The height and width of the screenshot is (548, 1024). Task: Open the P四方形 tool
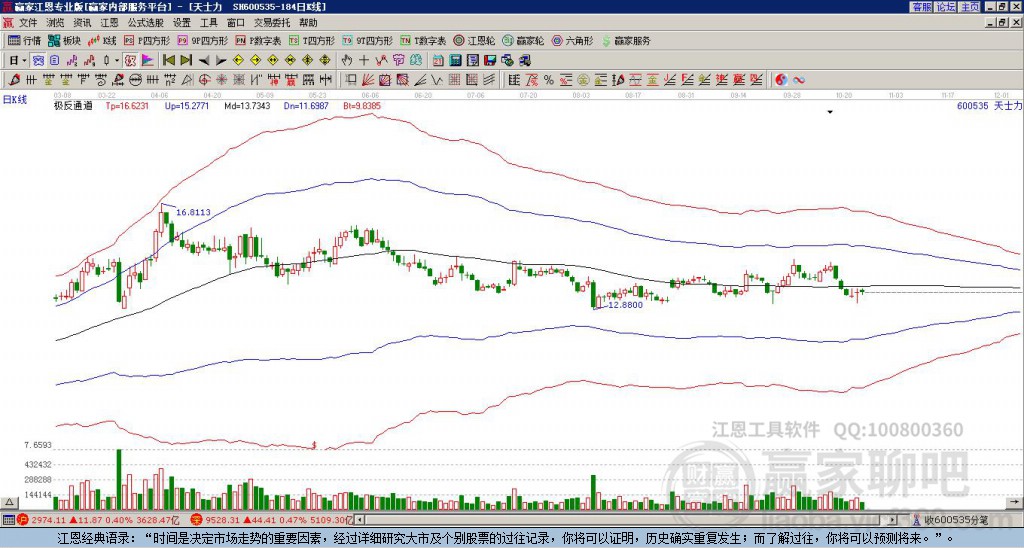pos(147,40)
